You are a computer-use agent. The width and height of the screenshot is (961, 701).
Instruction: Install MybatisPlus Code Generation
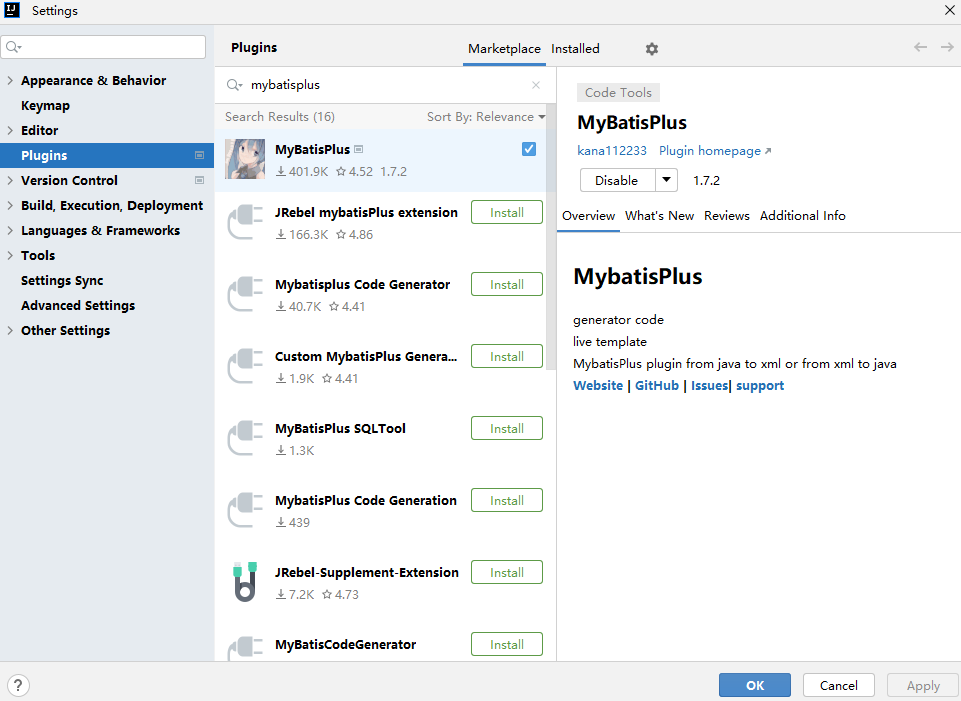[507, 500]
